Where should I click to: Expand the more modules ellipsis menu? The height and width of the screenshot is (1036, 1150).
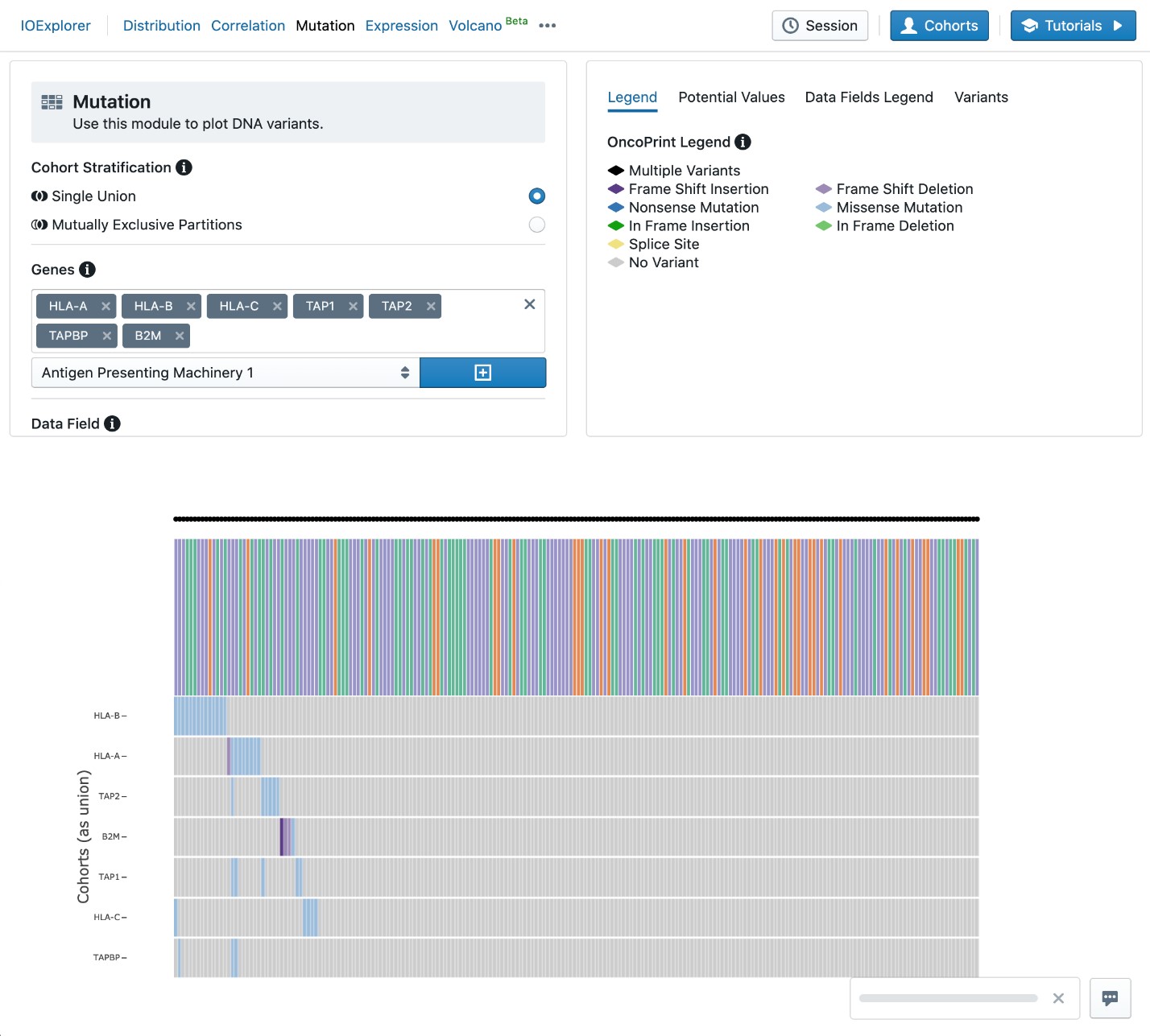[548, 26]
